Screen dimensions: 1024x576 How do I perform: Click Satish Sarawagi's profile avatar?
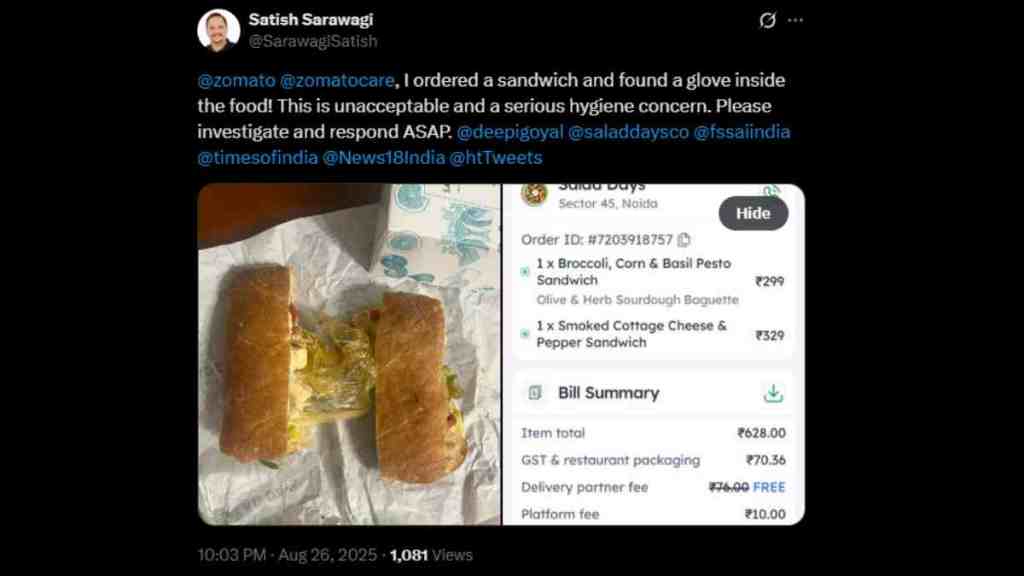tap(219, 30)
